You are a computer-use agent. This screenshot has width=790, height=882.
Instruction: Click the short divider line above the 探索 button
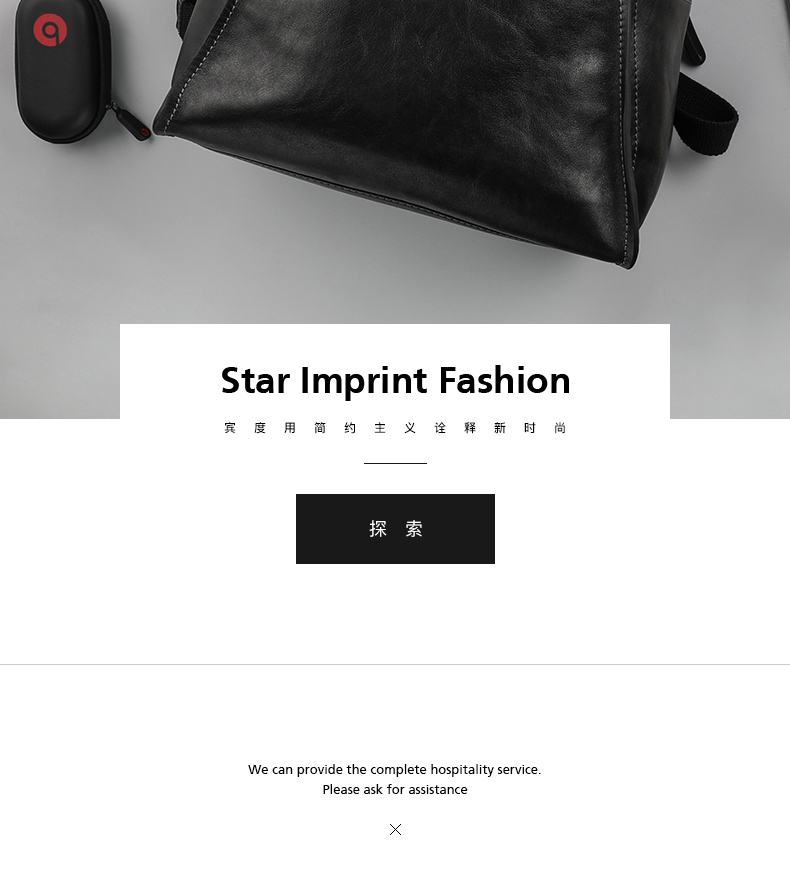tap(395, 464)
